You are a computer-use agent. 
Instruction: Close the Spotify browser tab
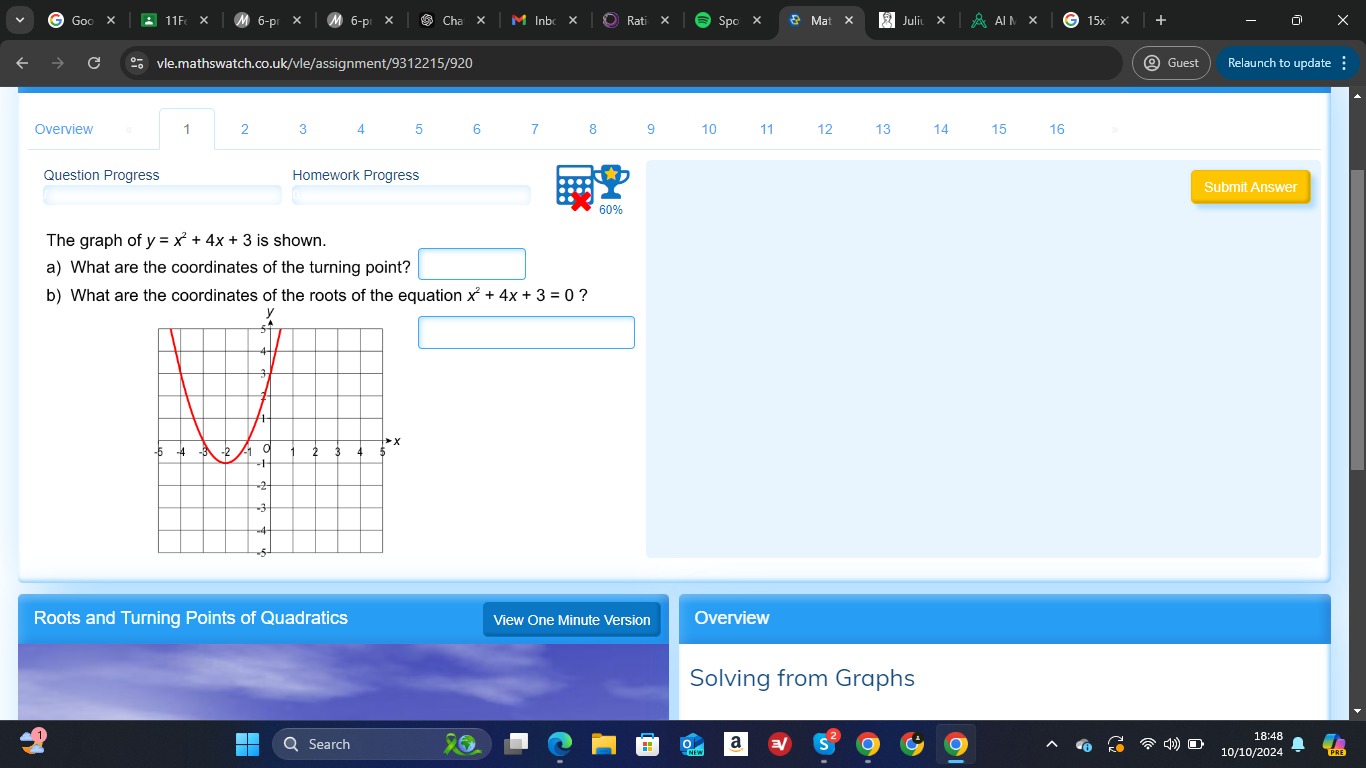pyautogui.click(x=756, y=20)
